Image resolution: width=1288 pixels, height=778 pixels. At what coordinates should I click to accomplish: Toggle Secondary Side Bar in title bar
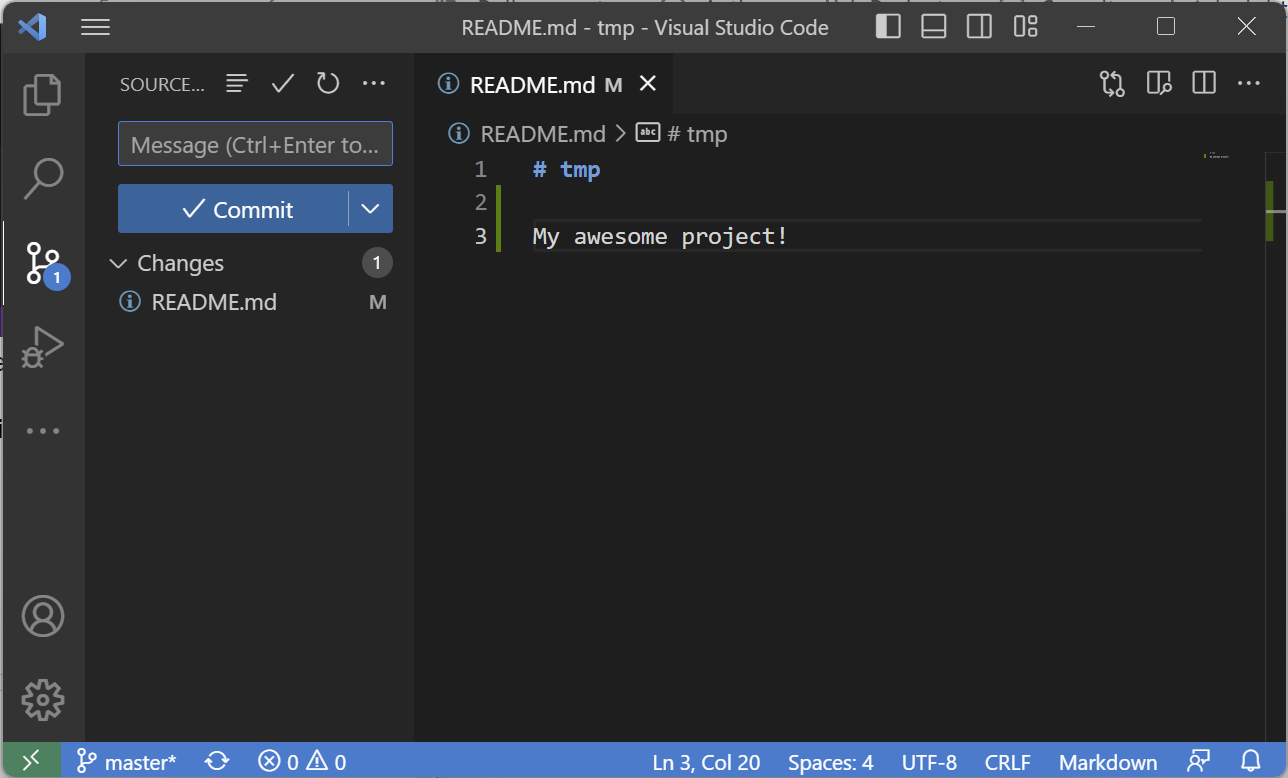[x=980, y=27]
